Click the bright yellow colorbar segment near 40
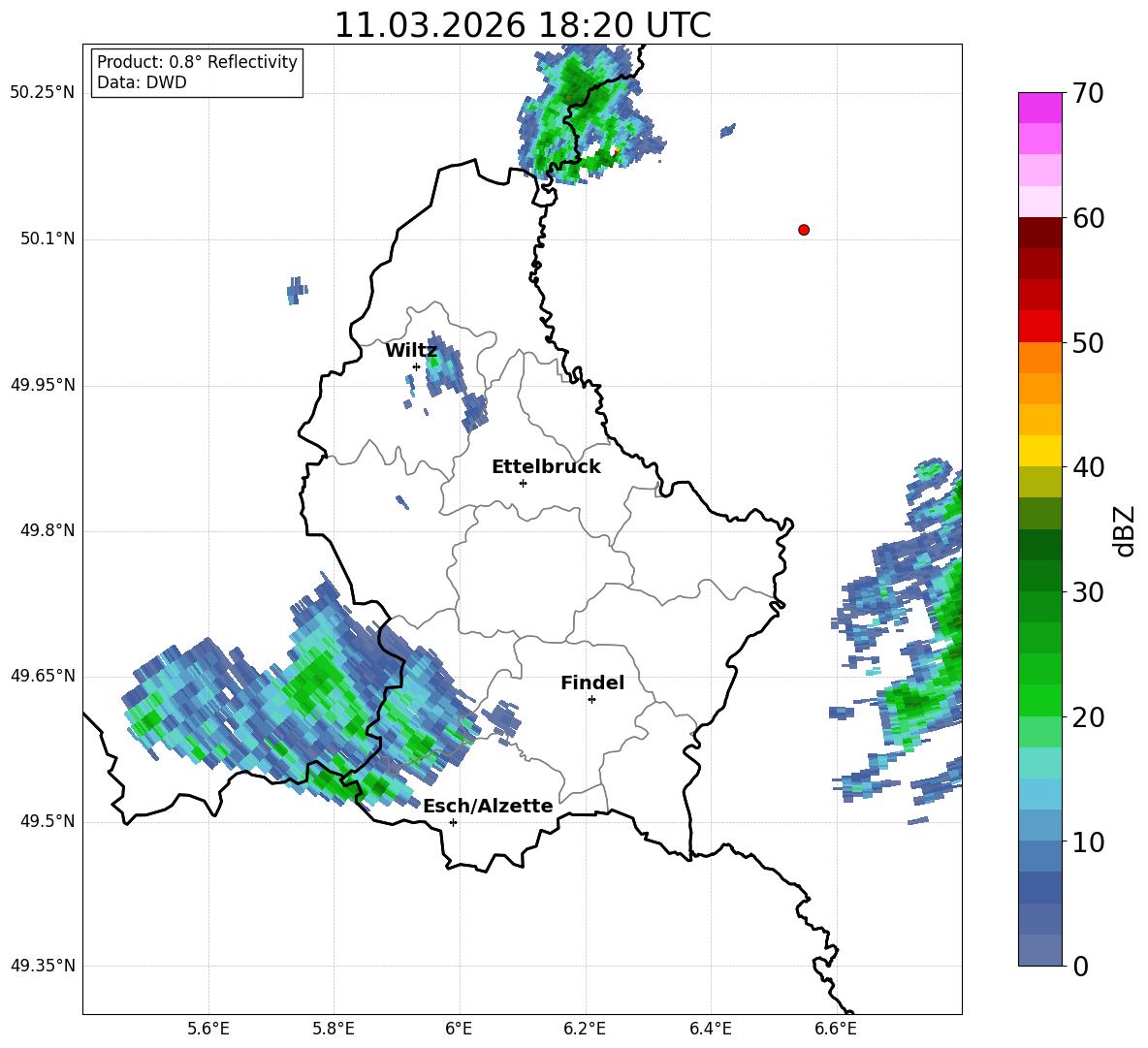The image size is (1148, 1048). 1039,451
